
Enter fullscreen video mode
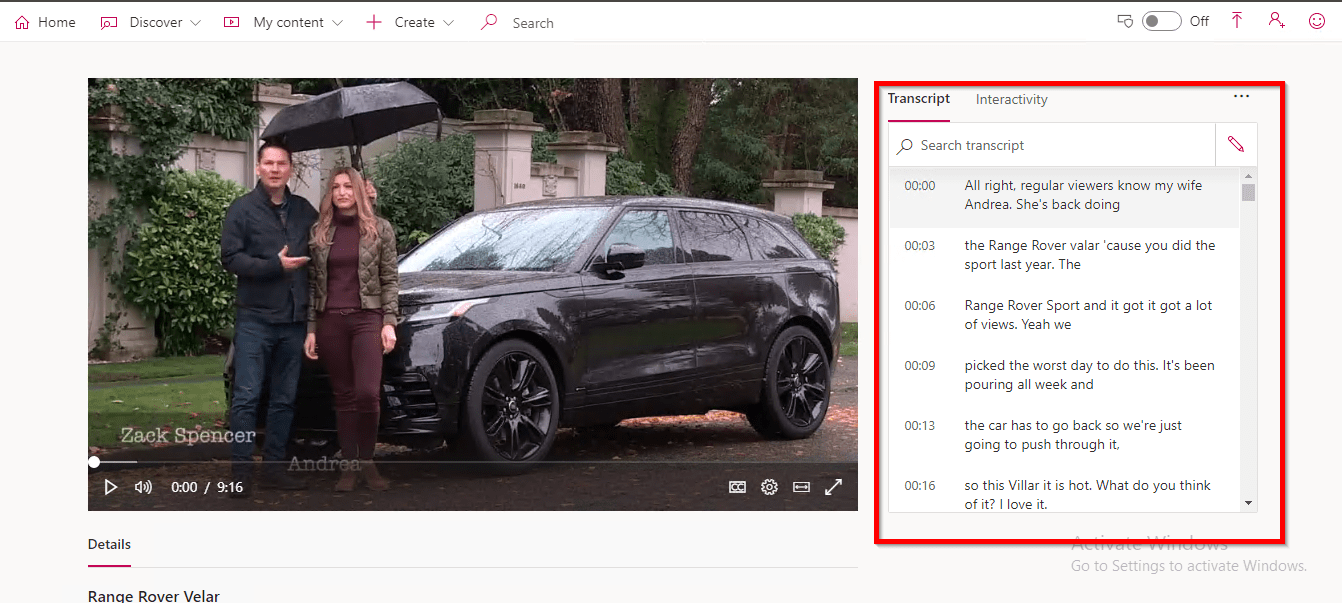(833, 487)
